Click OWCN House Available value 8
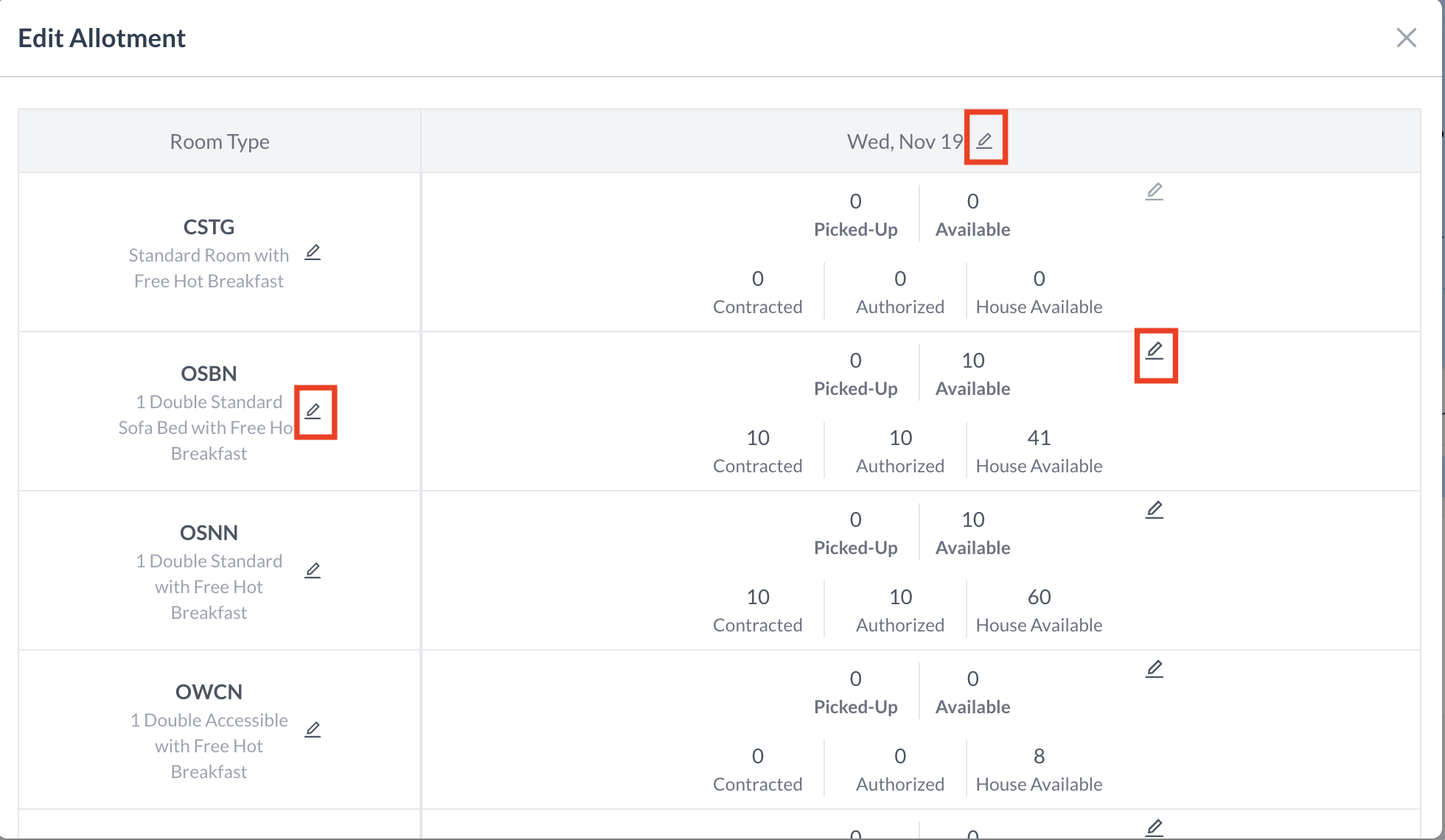 (1039, 756)
